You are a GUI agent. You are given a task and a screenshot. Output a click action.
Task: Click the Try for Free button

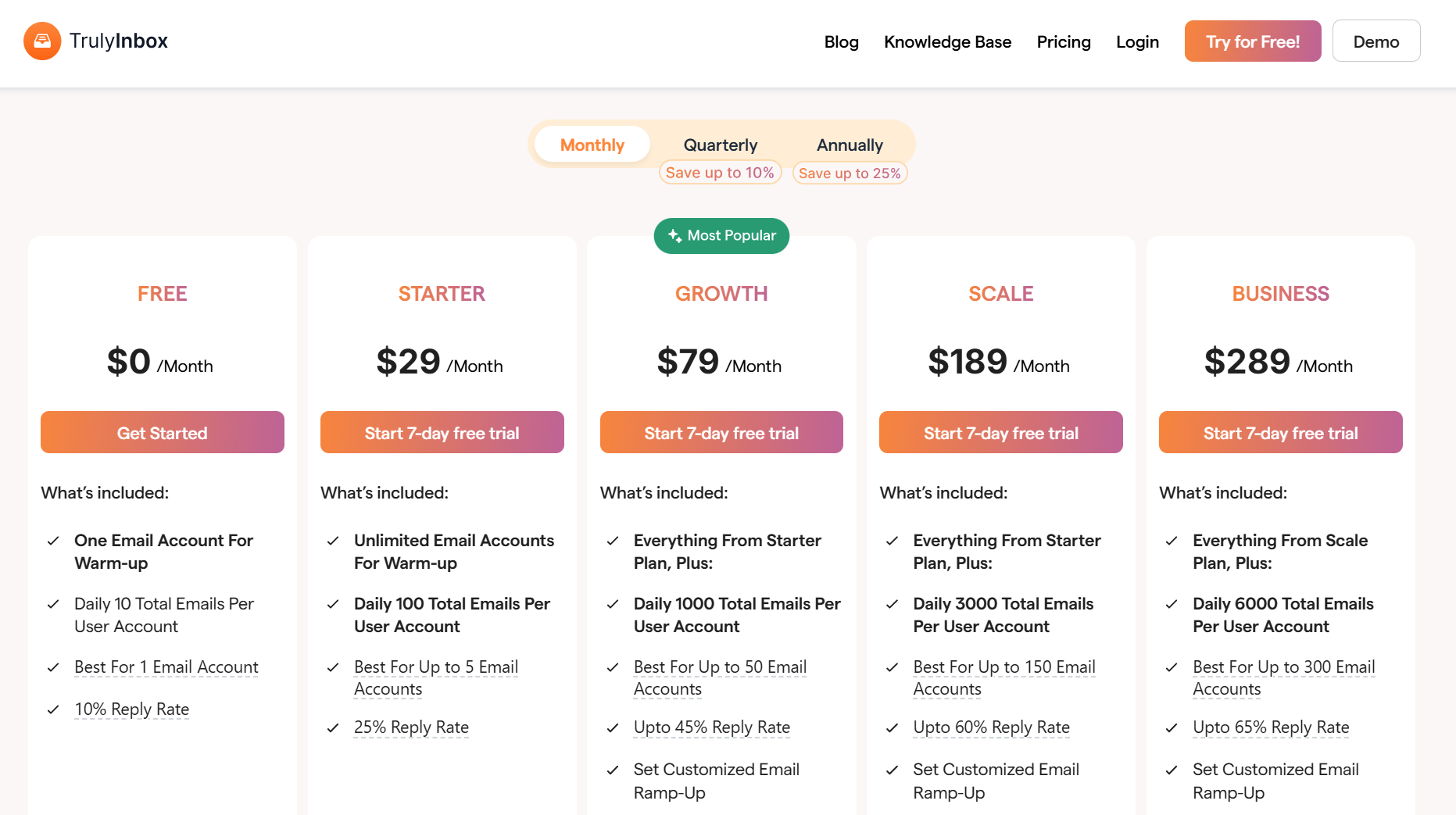click(x=1252, y=41)
